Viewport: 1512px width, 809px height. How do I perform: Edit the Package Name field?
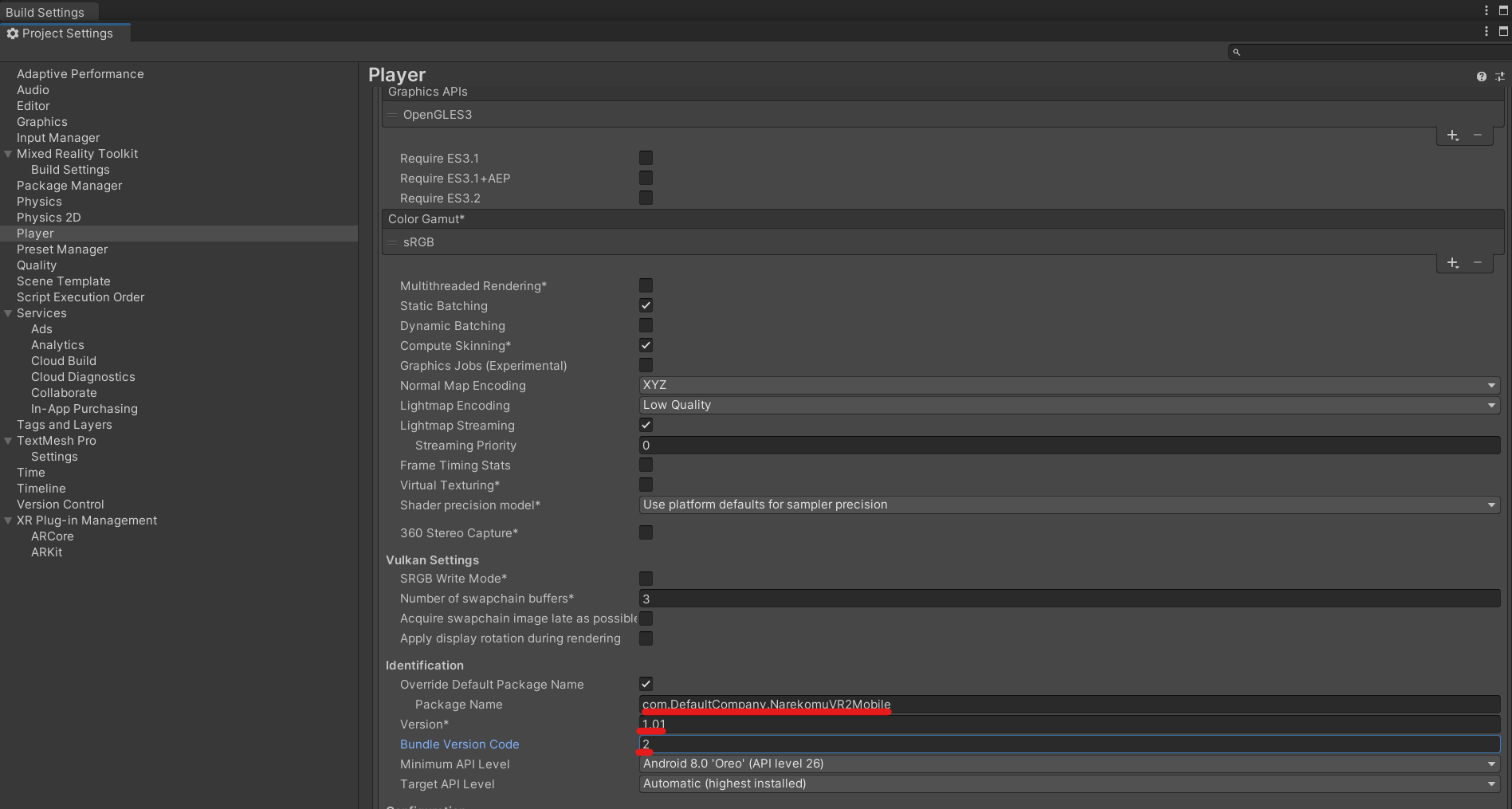point(1070,704)
